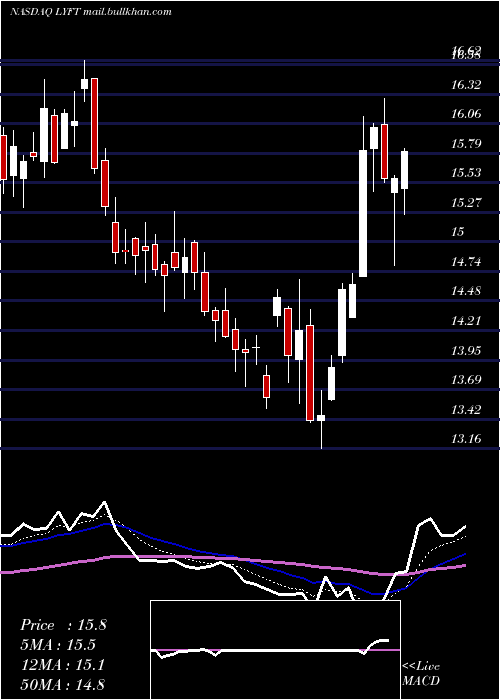Screen dimensions: 500x700
Task: Select the 16.06 price axis label
Action: point(466,114)
